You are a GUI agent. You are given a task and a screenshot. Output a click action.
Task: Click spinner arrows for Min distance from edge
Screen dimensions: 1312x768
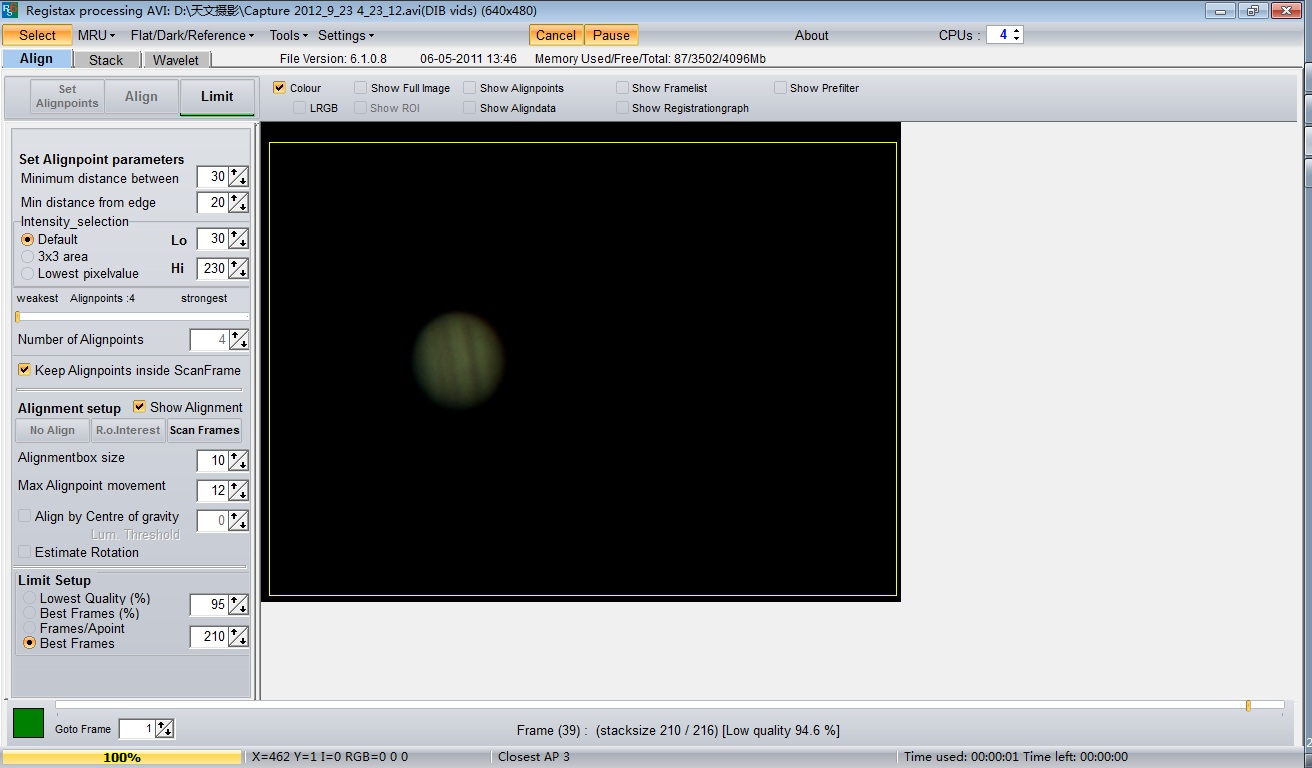tap(238, 203)
